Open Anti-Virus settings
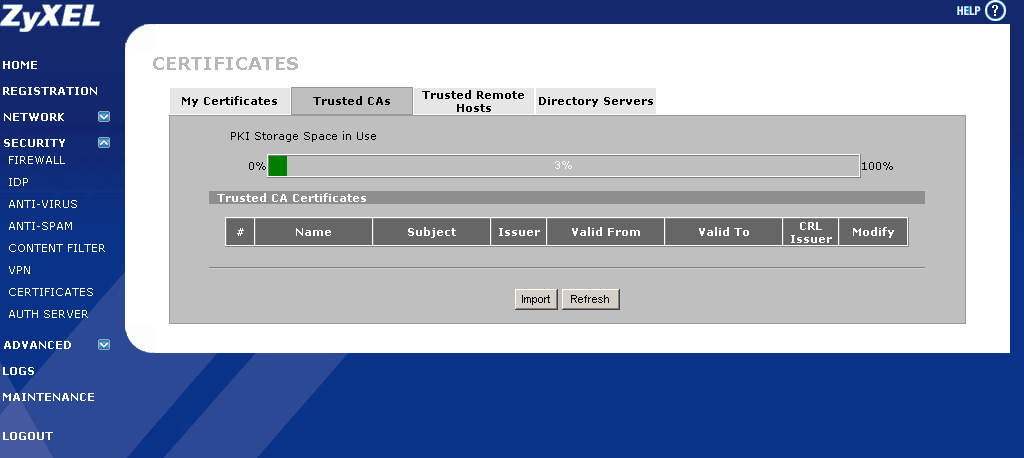The height and width of the screenshot is (458, 1024). (43, 204)
